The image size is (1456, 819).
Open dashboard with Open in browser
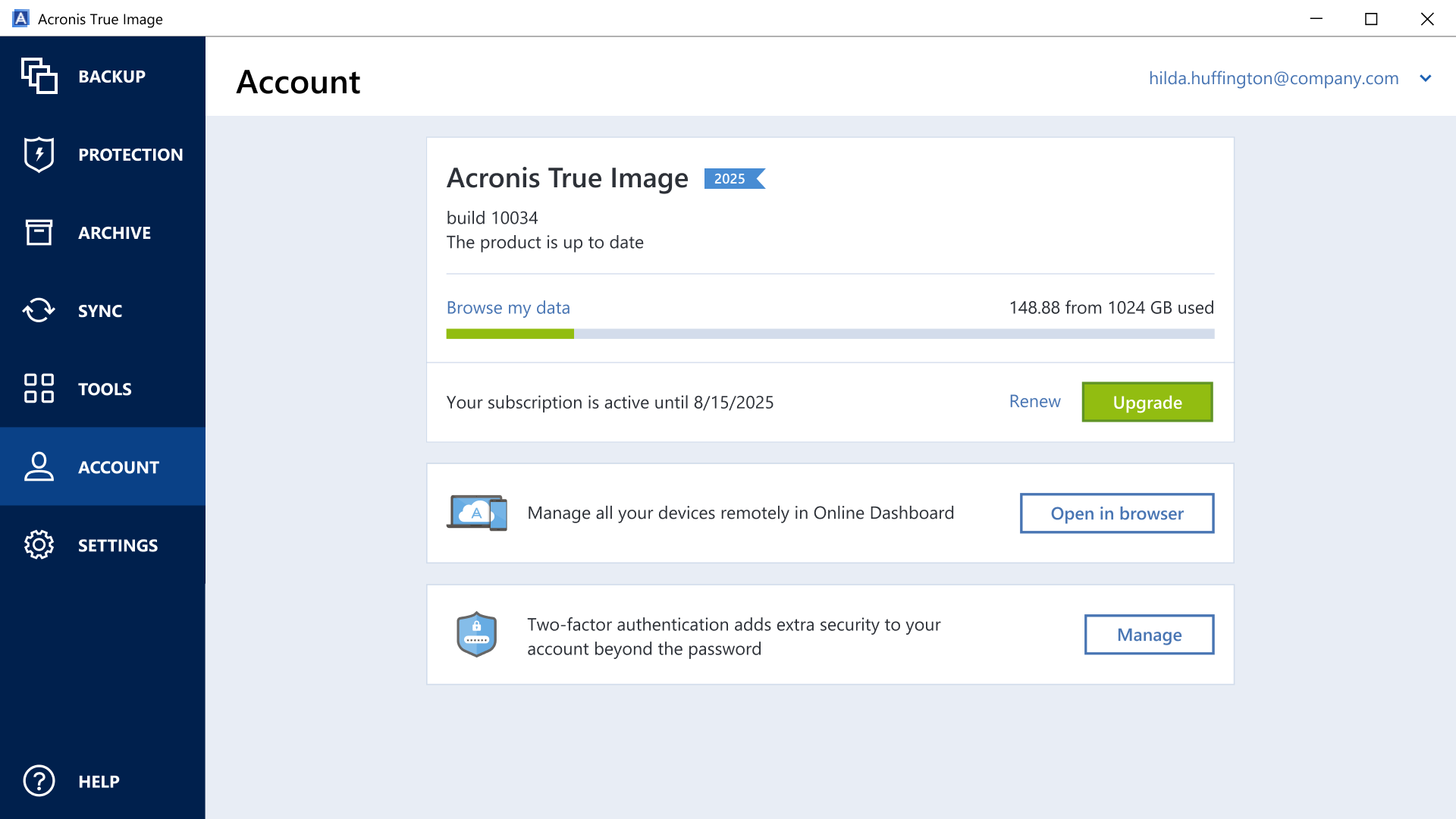1116,513
